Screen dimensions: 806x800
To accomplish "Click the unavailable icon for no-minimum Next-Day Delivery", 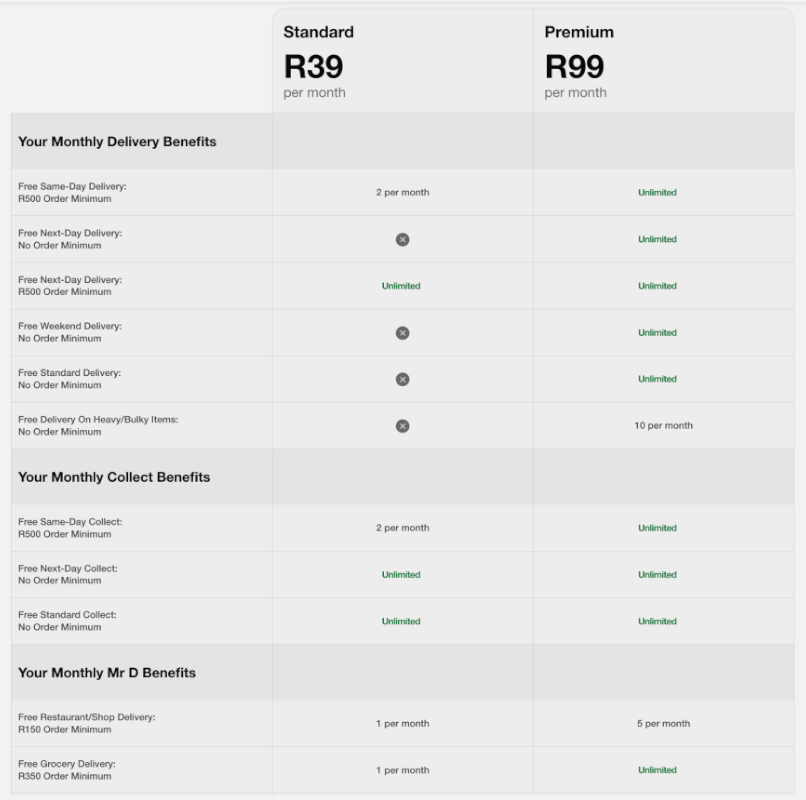I will click(x=402, y=240).
